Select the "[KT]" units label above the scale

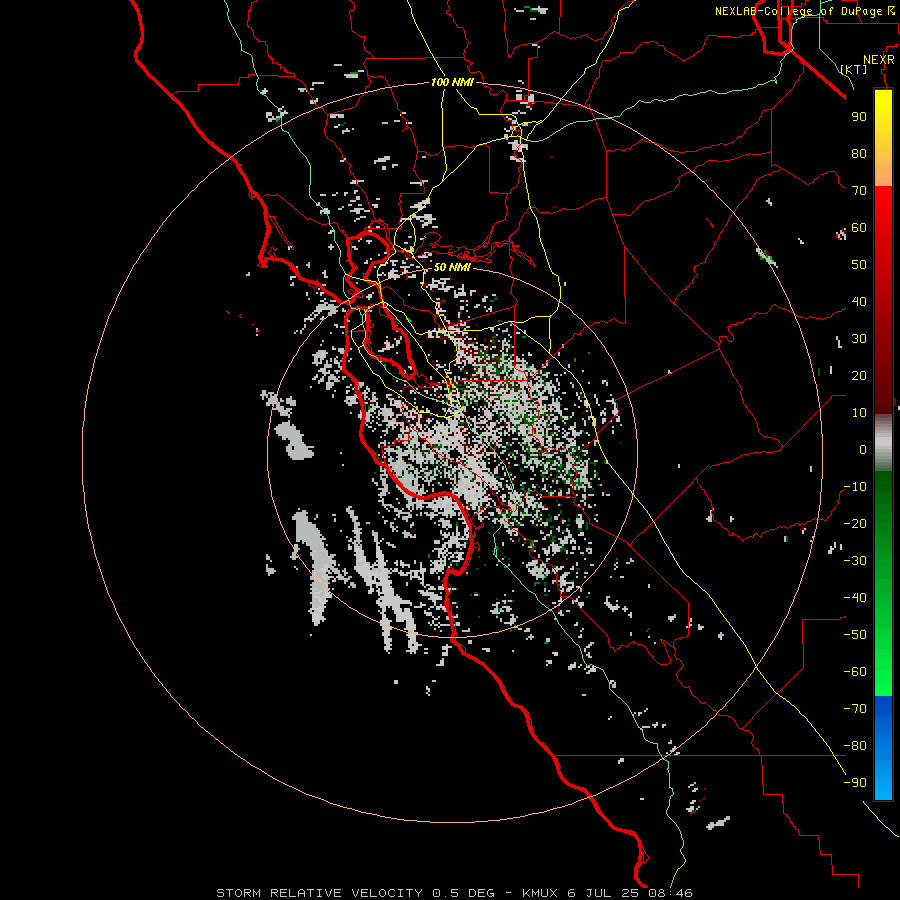coord(854,69)
